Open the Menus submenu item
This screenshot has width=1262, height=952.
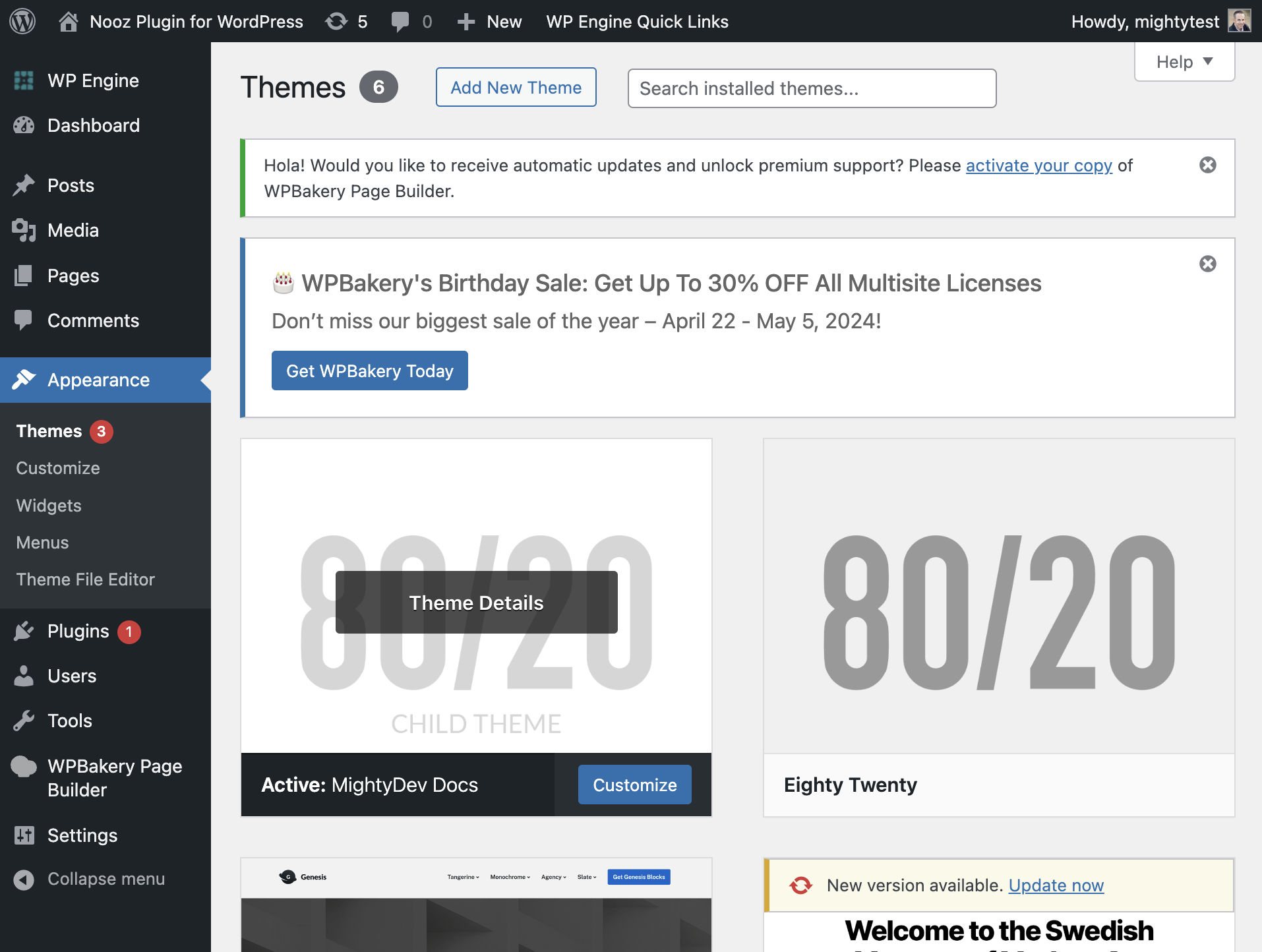[x=42, y=543]
